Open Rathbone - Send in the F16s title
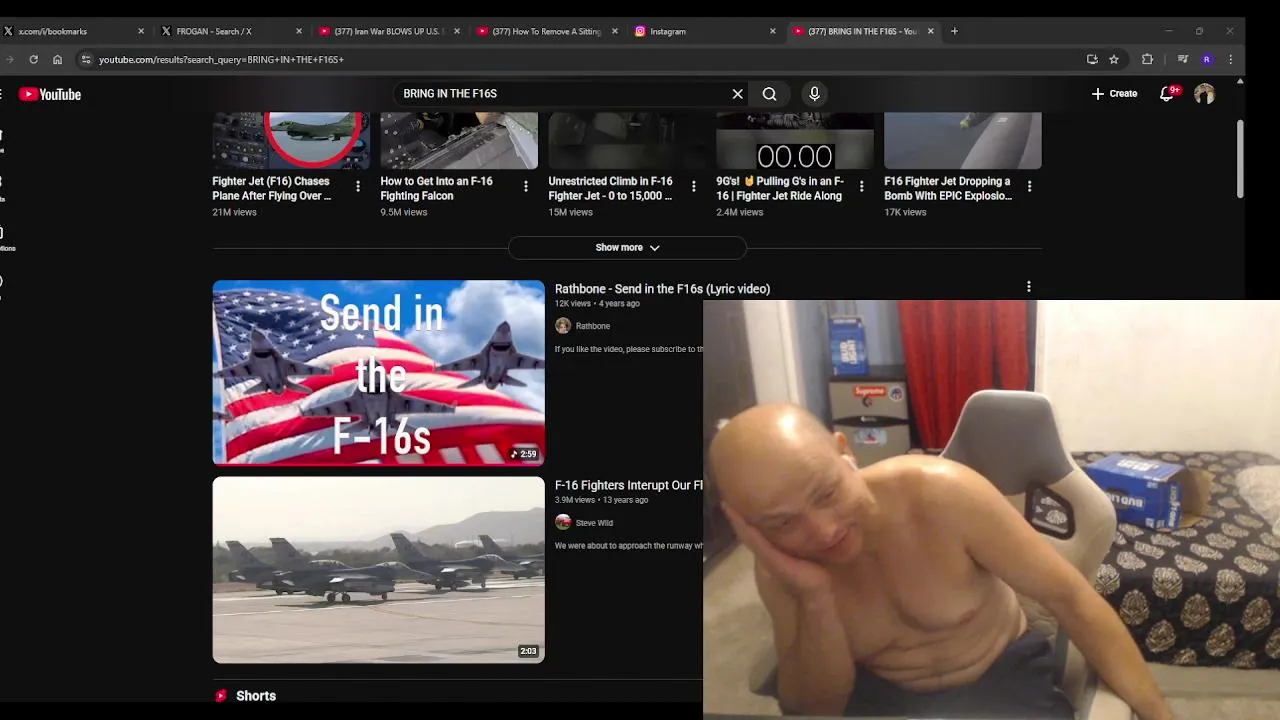1280x720 pixels. point(662,289)
